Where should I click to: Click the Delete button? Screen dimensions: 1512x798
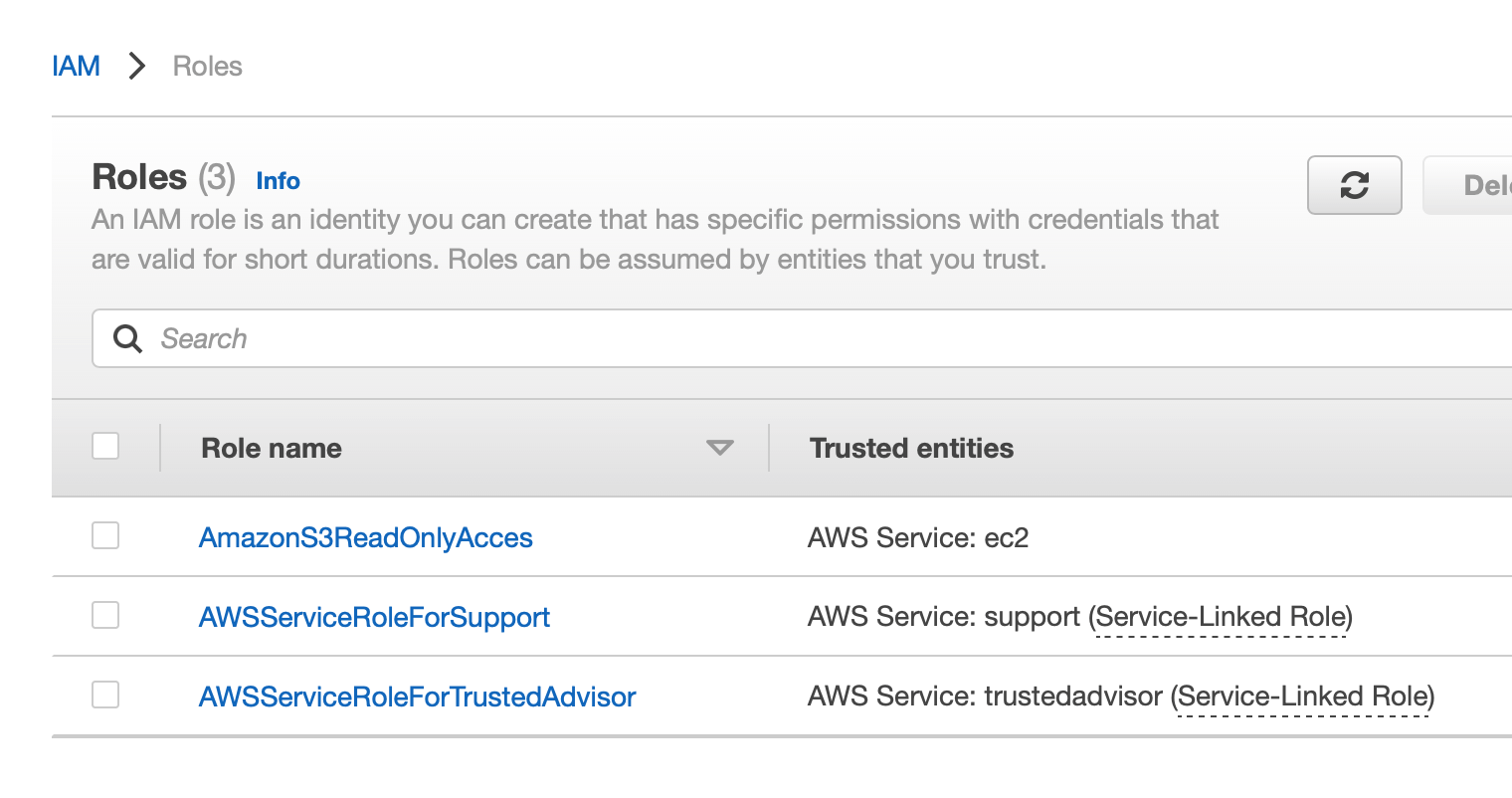click(x=1482, y=185)
